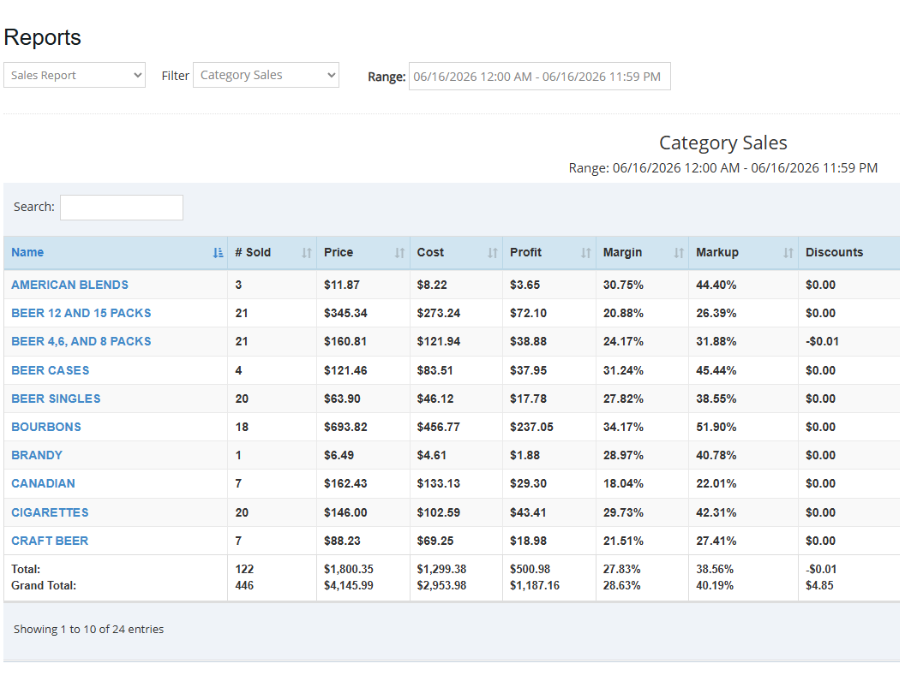900x675 pixels.
Task: Open the BEER 12 AND 15 PACKS link
Action: [81, 313]
